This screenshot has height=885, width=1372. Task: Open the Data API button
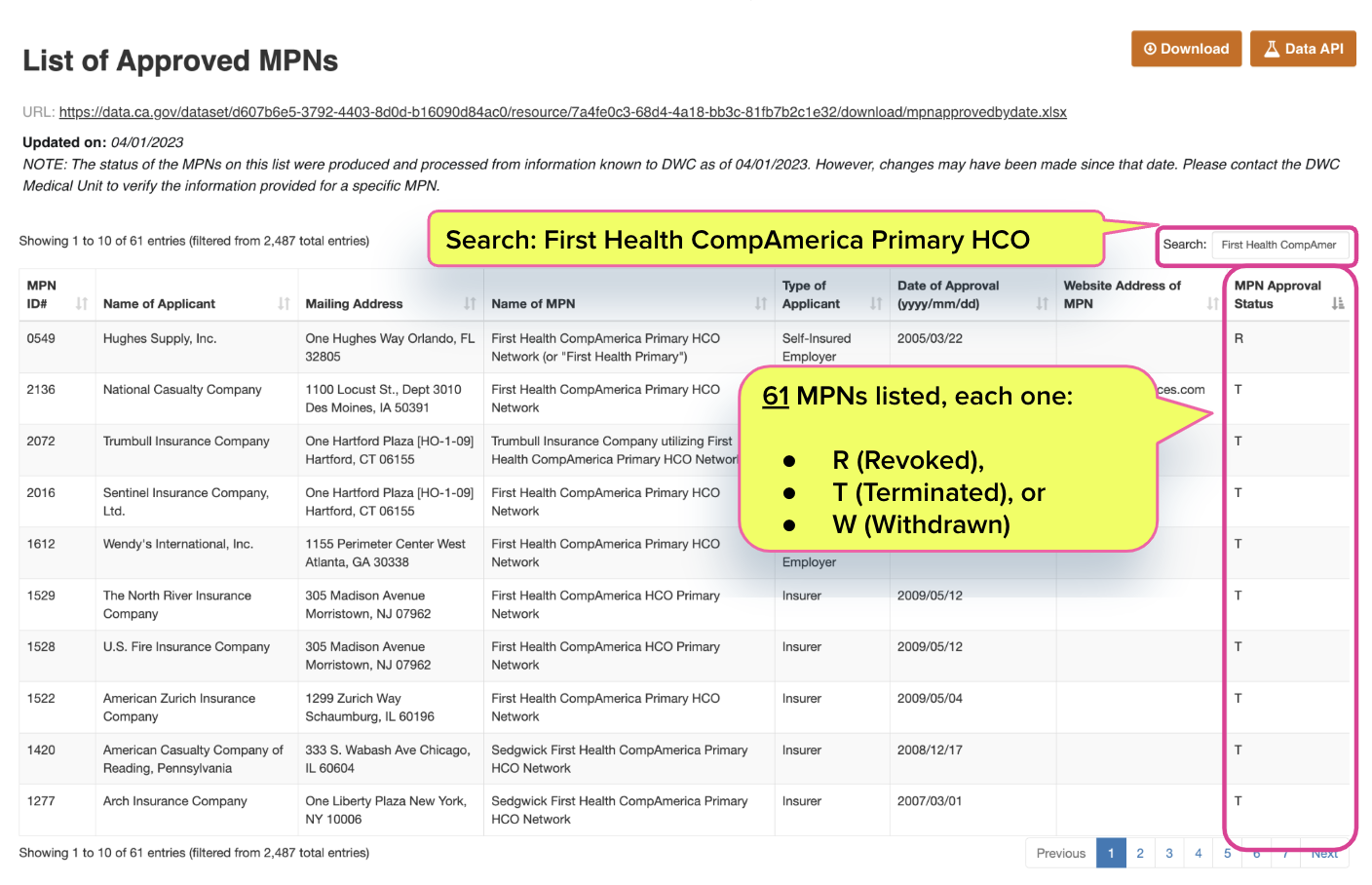pyautogui.click(x=1303, y=49)
